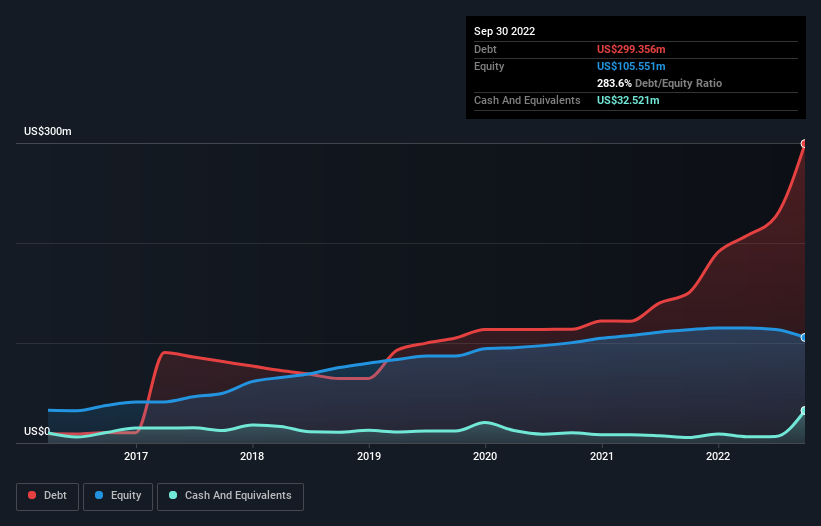Viewport: 821px width, 526px height.
Task: Select the 2022 x-axis label
Action: [718, 456]
